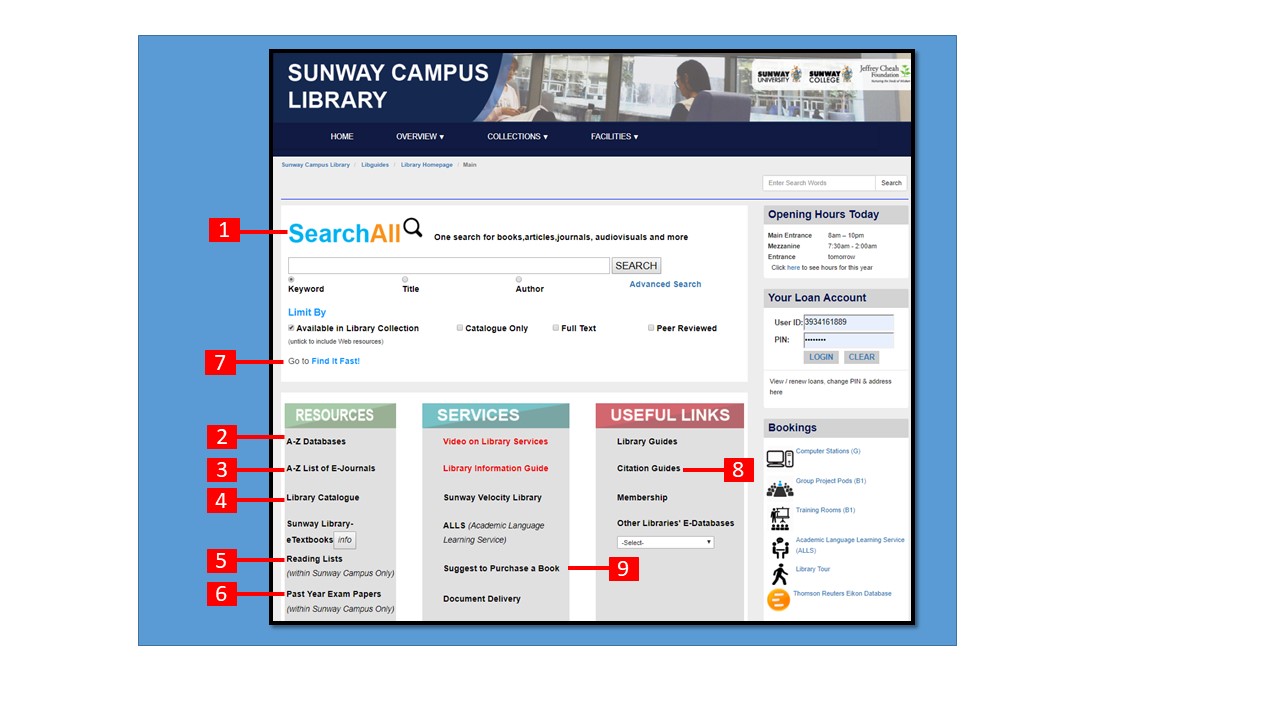This screenshot has height=720, width=1280.
Task: Click the top-right Search button
Action: [x=891, y=183]
